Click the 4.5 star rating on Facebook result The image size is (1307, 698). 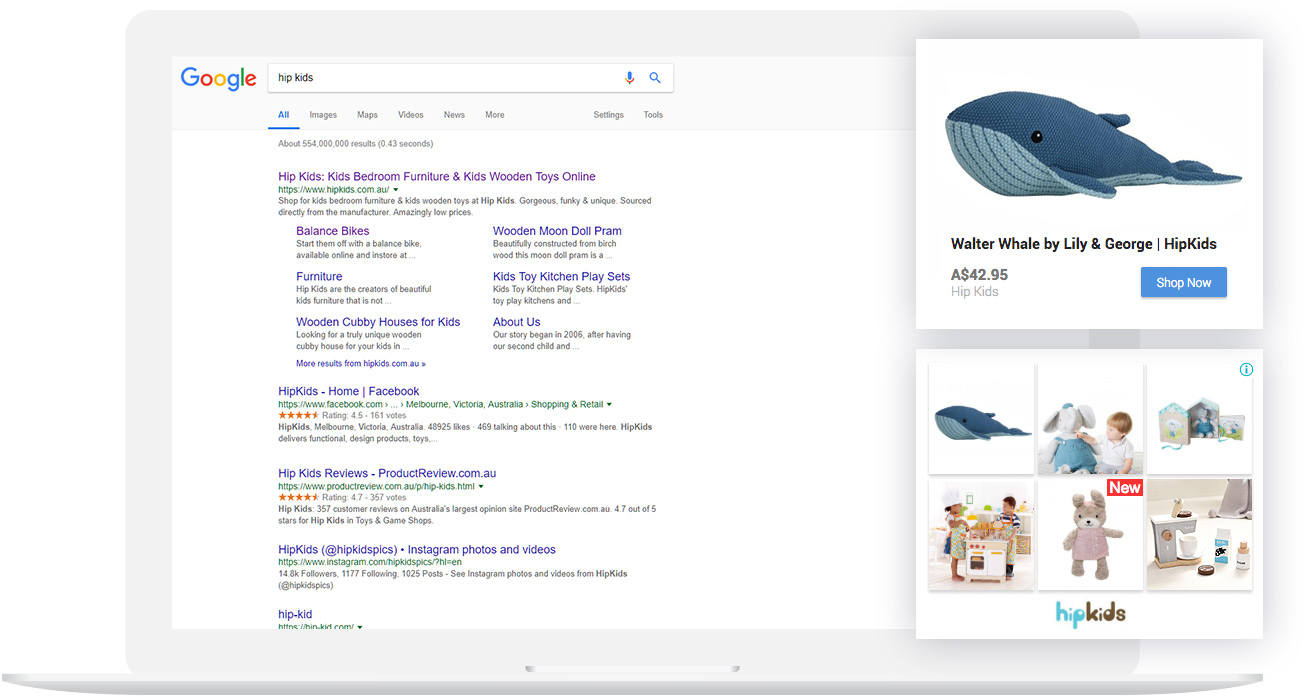click(298, 415)
